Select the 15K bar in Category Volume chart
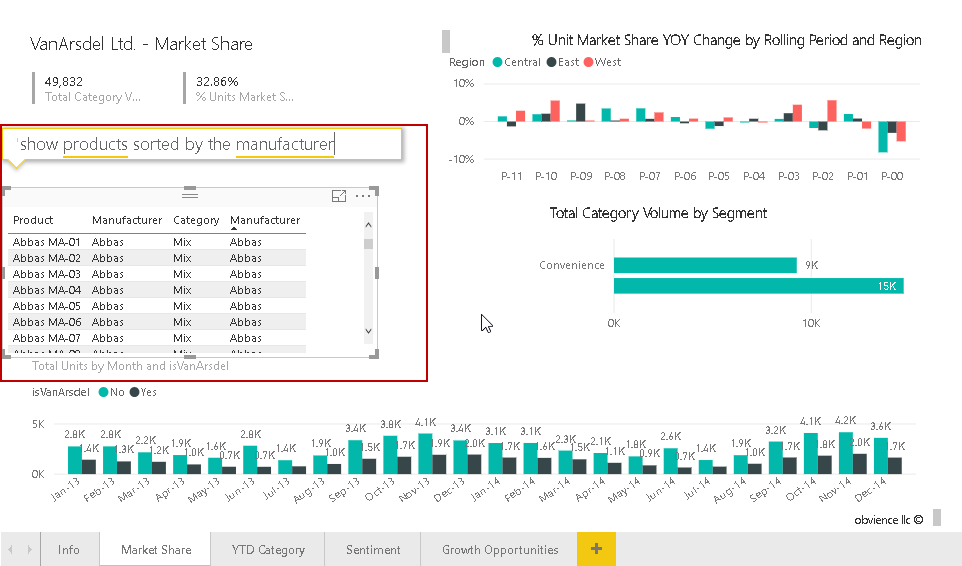Image resolution: width=962 pixels, height=566 pixels. [758, 286]
